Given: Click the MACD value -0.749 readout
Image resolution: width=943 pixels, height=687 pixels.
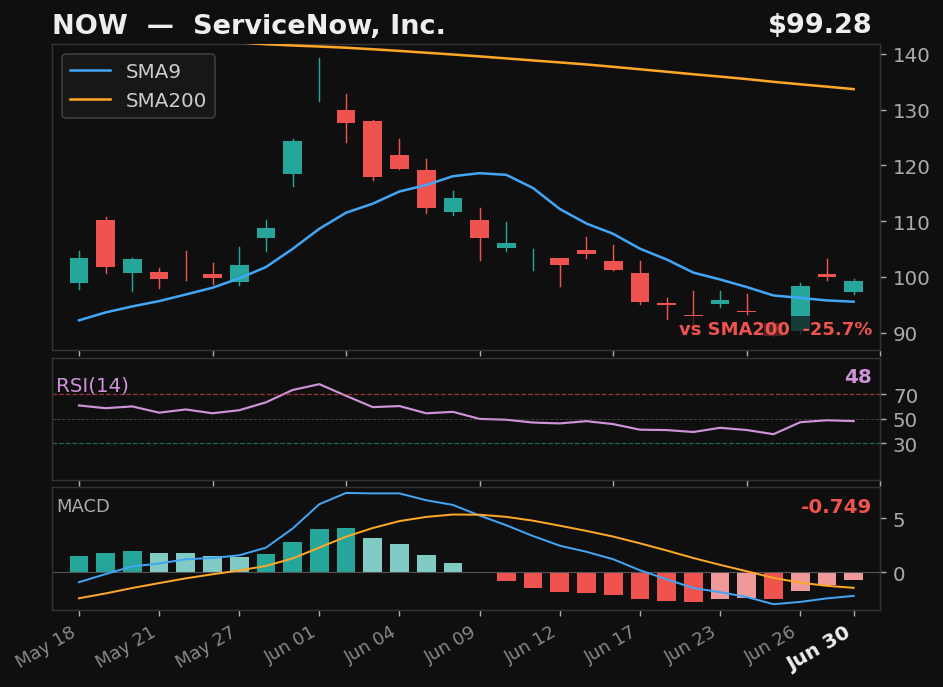Looking at the screenshot, I should [x=836, y=507].
